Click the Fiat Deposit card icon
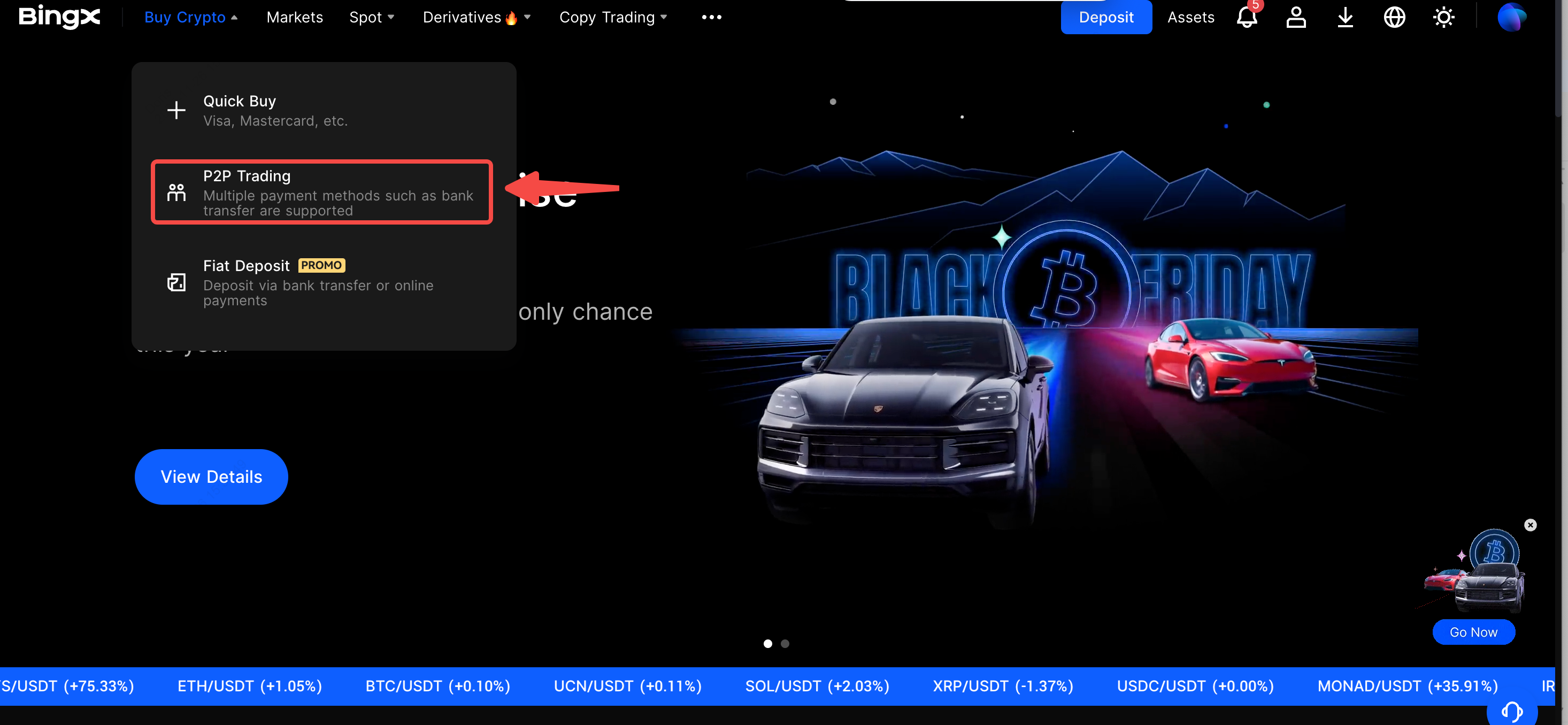The width and height of the screenshot is (1568, 725). tap(175, 282)
